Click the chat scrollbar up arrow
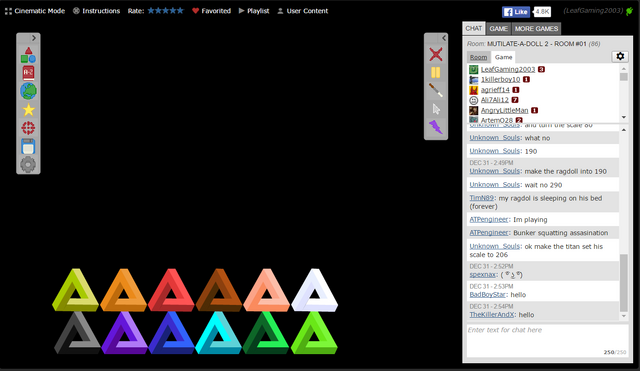 click(x=624, y=130)
